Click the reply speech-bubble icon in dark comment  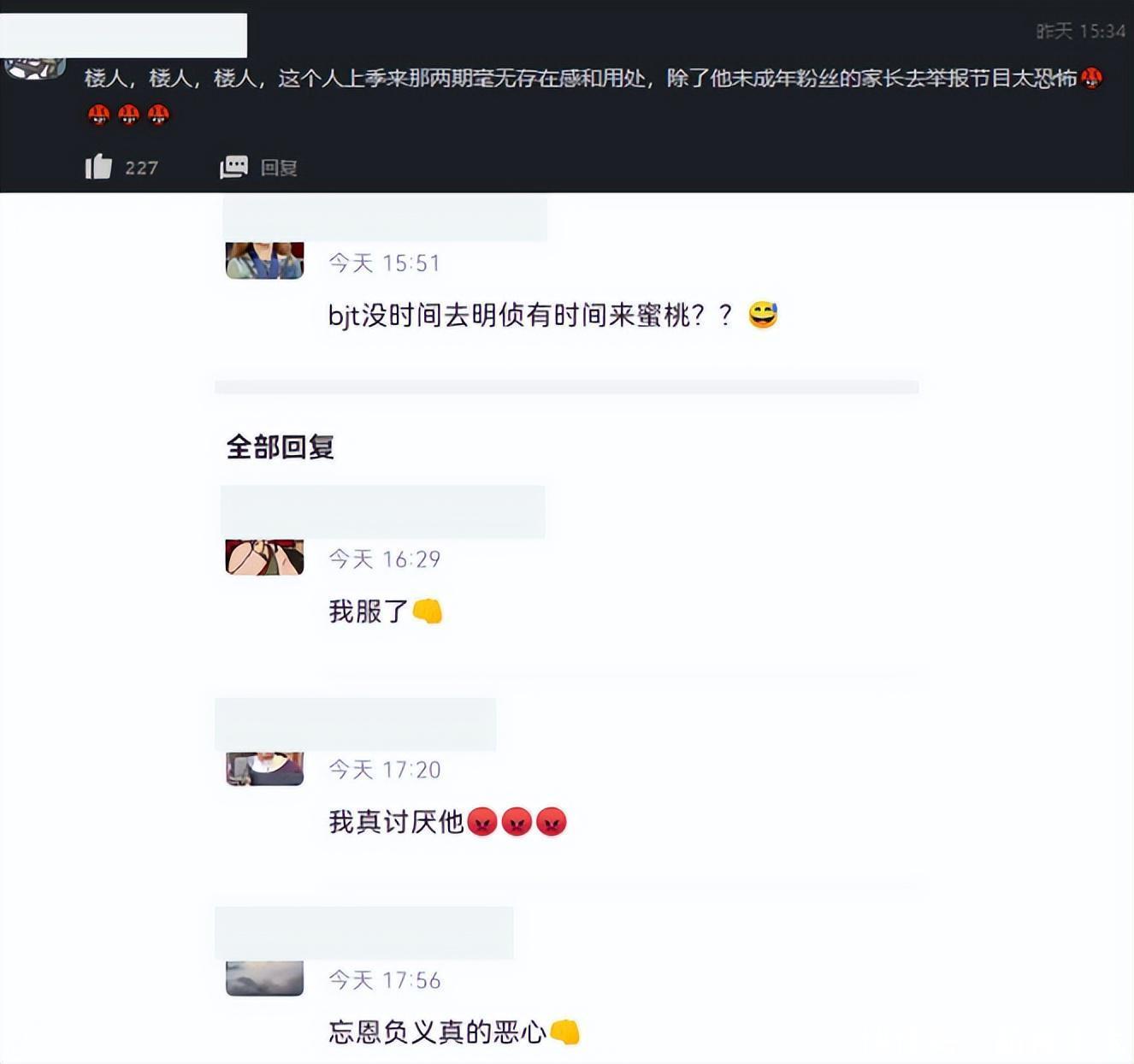[233, 167]
